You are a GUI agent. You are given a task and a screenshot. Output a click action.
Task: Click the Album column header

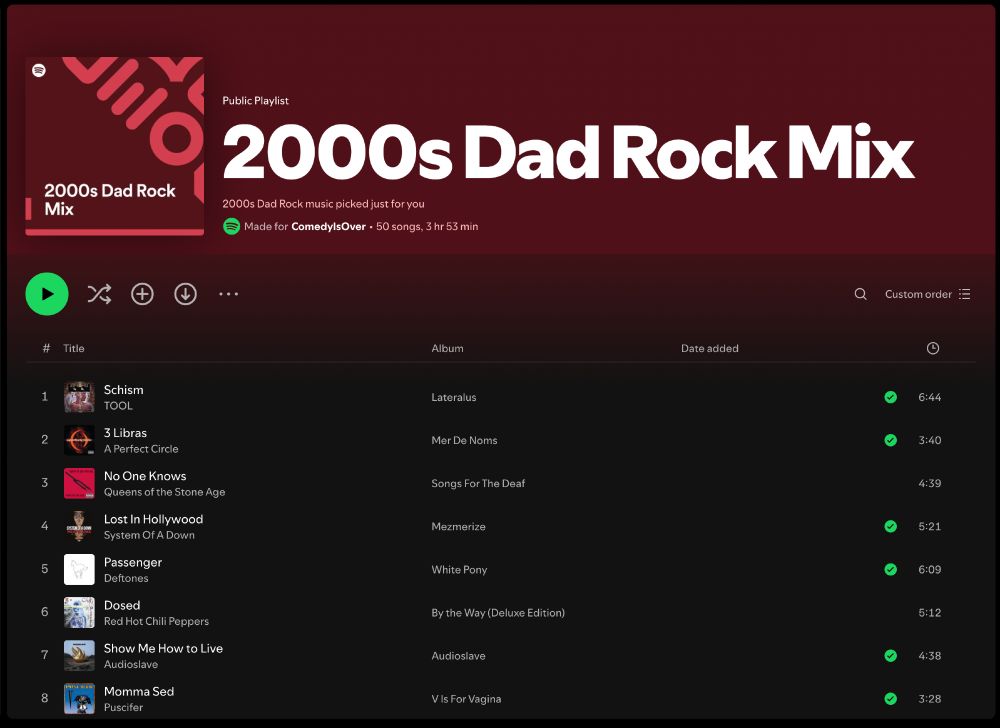pyautogui.click(x=447, y=348)
